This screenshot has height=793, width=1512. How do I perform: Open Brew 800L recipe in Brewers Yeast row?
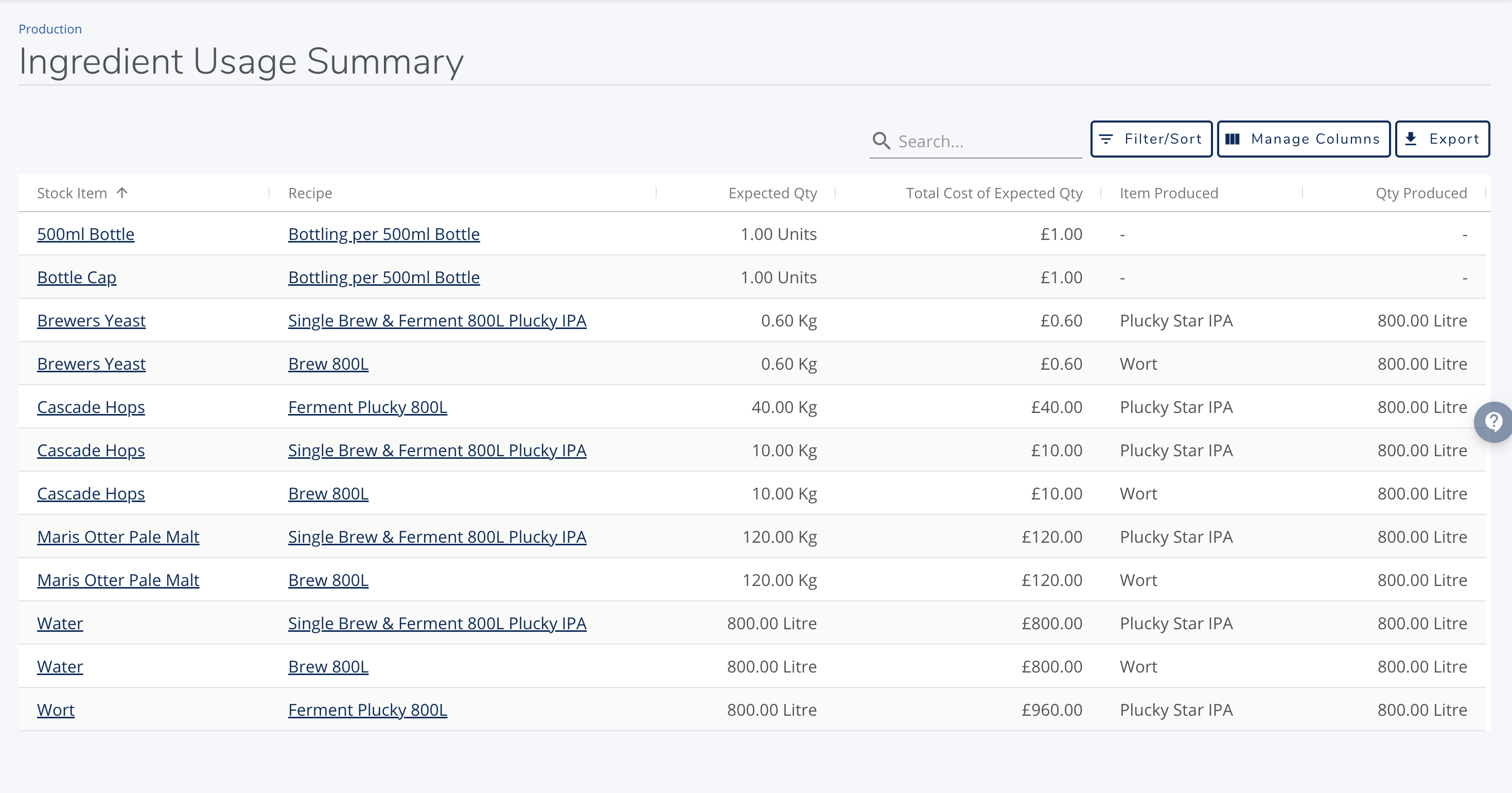328,364
